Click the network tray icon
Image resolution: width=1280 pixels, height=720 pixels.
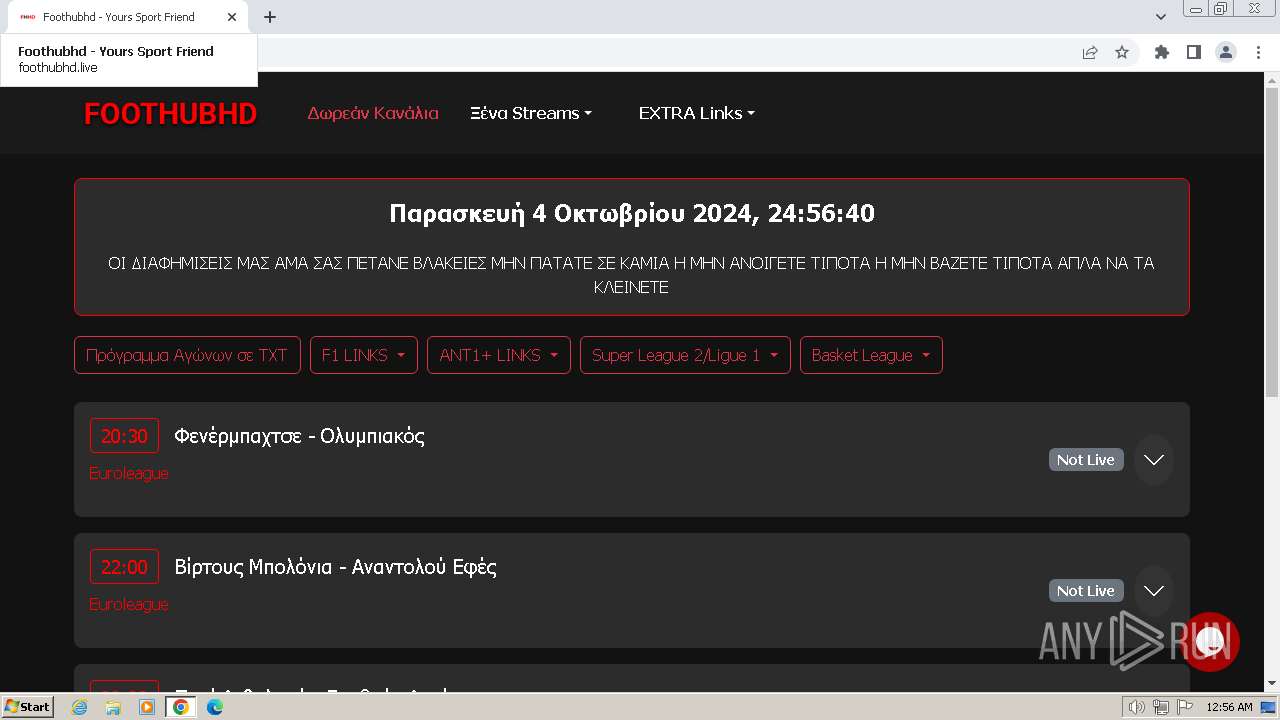(1161, 707)
